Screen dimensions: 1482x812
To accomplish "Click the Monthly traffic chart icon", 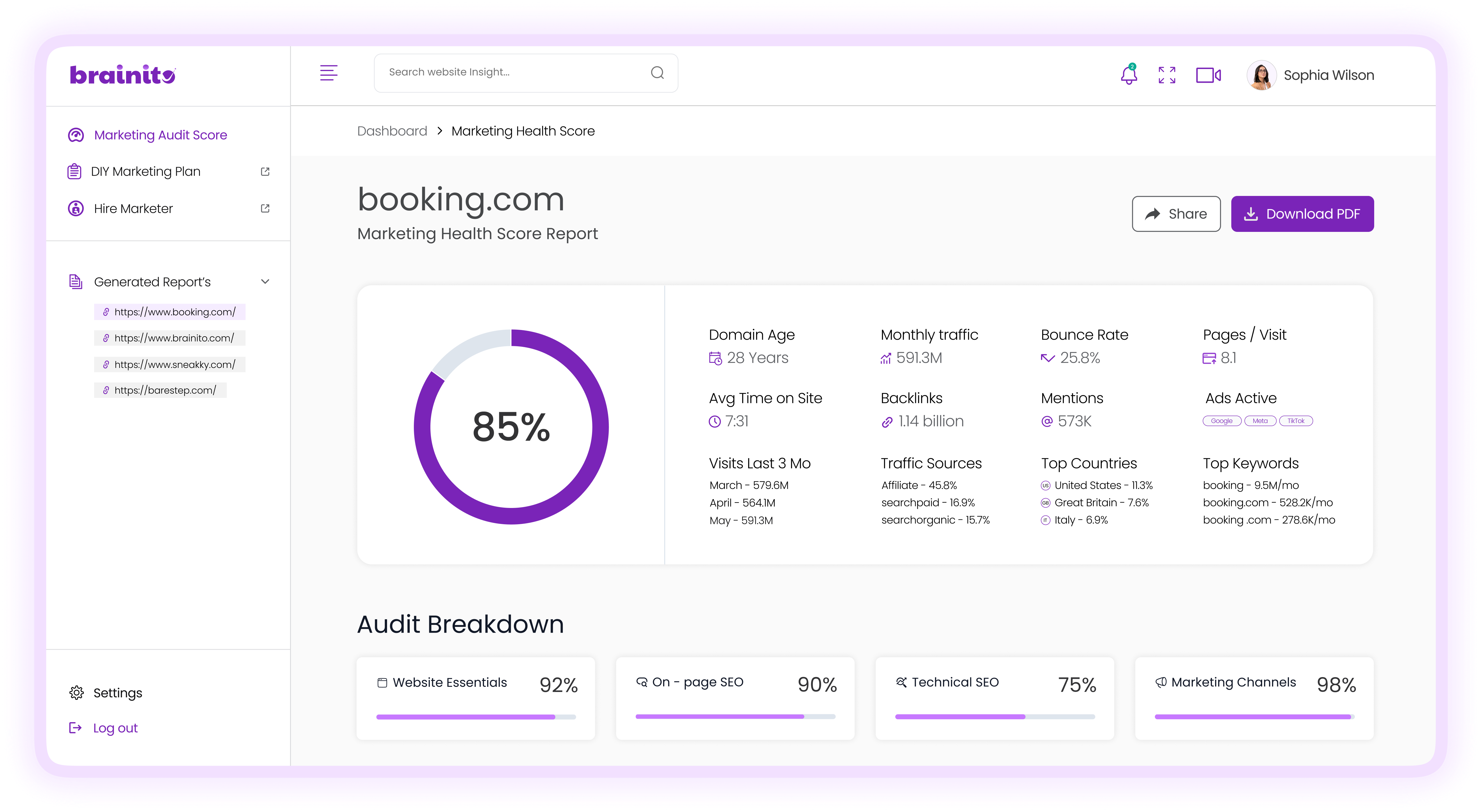I will 885,359.
